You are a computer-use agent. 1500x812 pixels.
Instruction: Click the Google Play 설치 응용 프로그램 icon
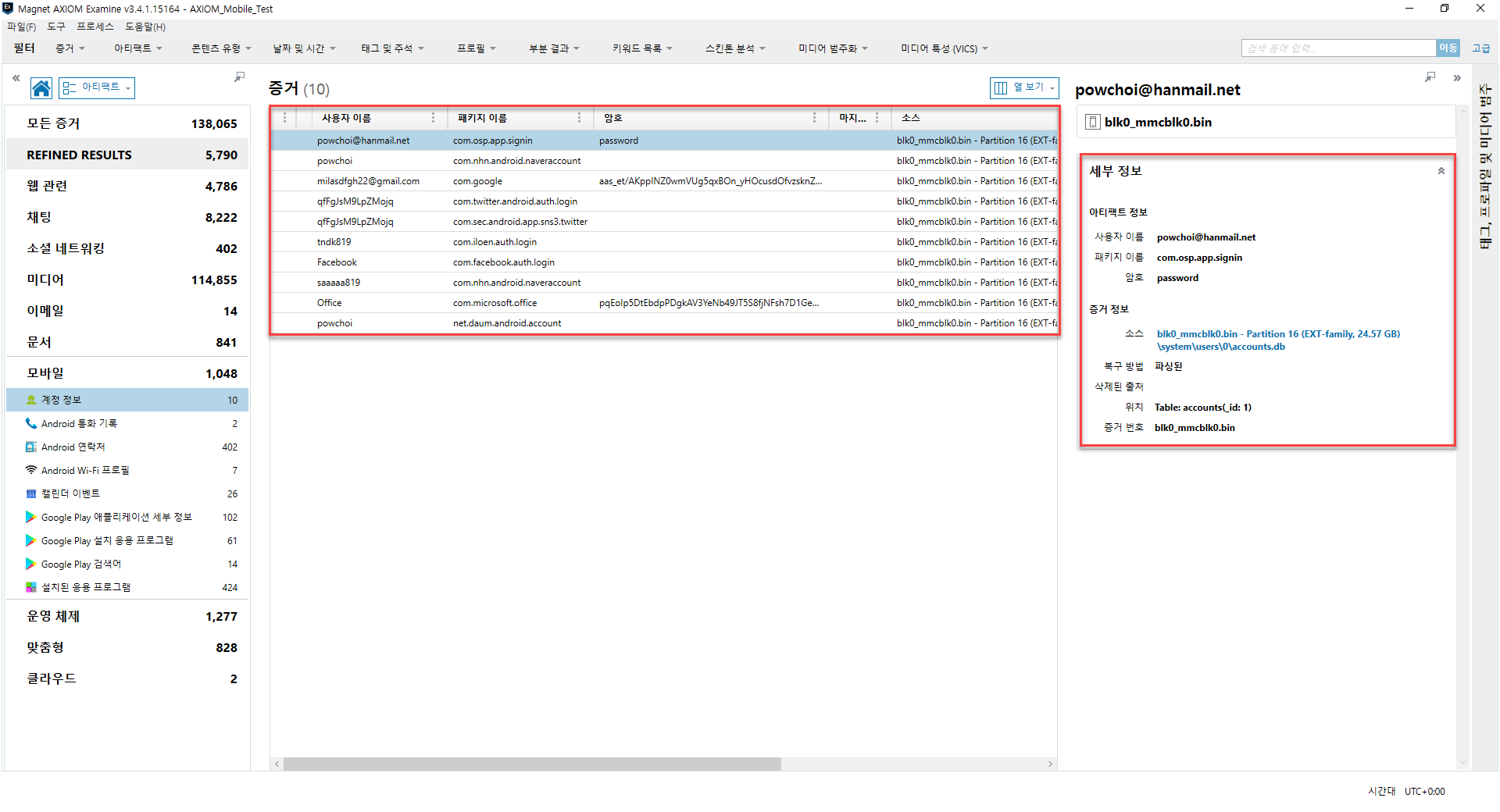(31, 540)
